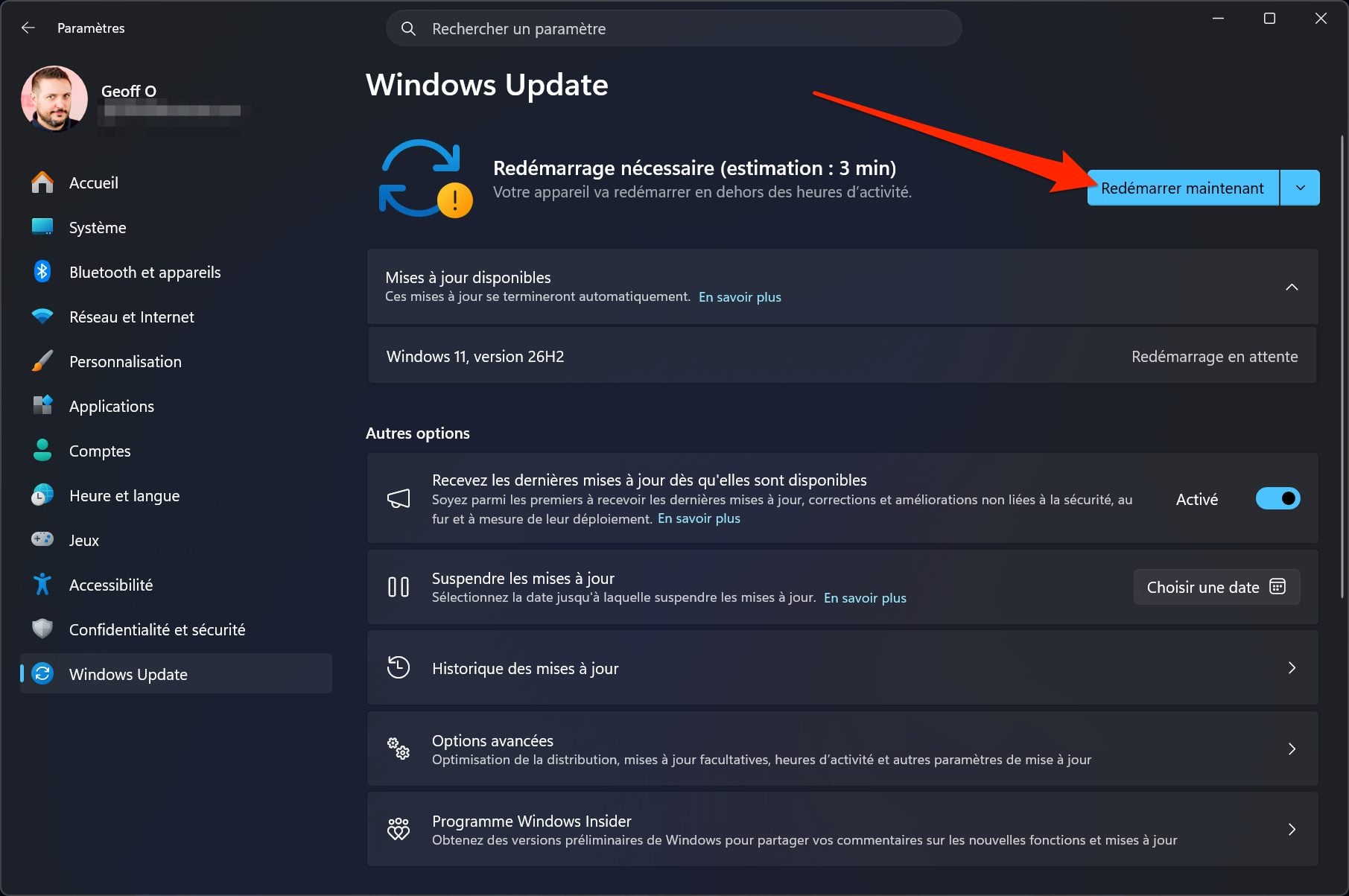Open Options avancées chevron arrow
The height and width of the screenshot is (896, 1349).
coord(1292,749)
